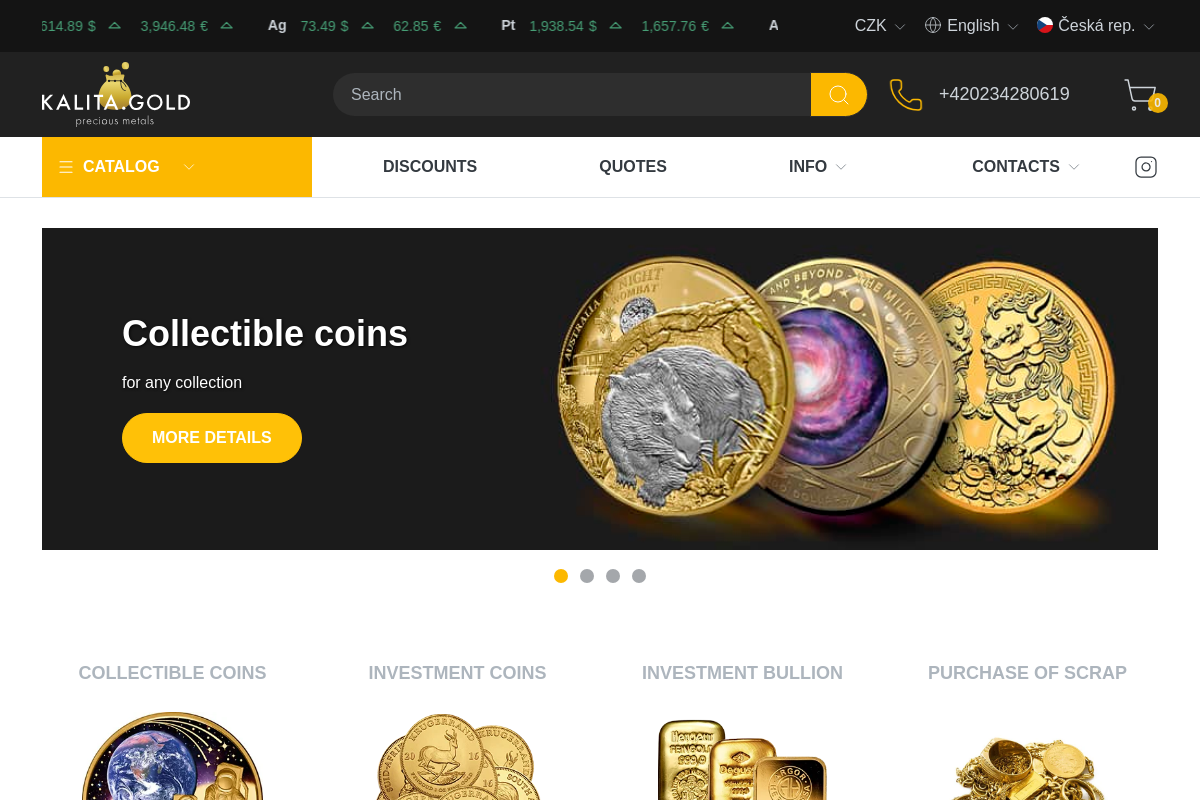
Task: Open the QUOTES menu item
Action: tap(633, 167)
